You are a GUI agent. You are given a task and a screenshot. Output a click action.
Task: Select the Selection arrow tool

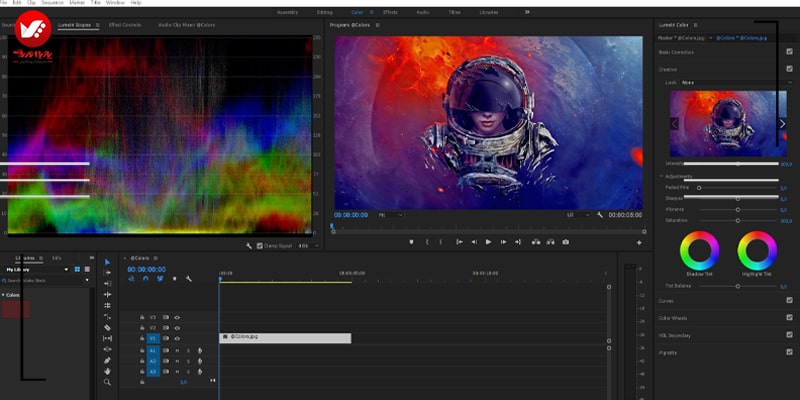[x=107, y=262]
